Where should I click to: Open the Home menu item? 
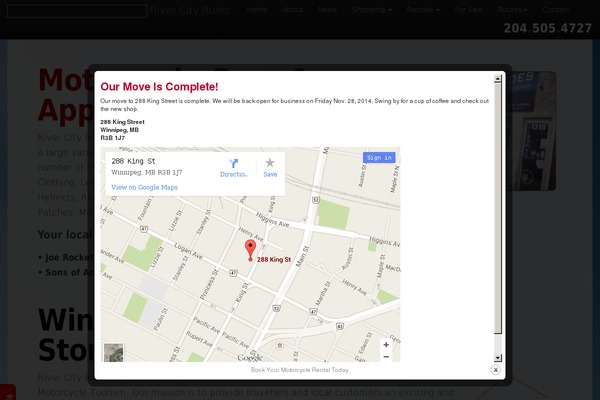pos(257,10)
